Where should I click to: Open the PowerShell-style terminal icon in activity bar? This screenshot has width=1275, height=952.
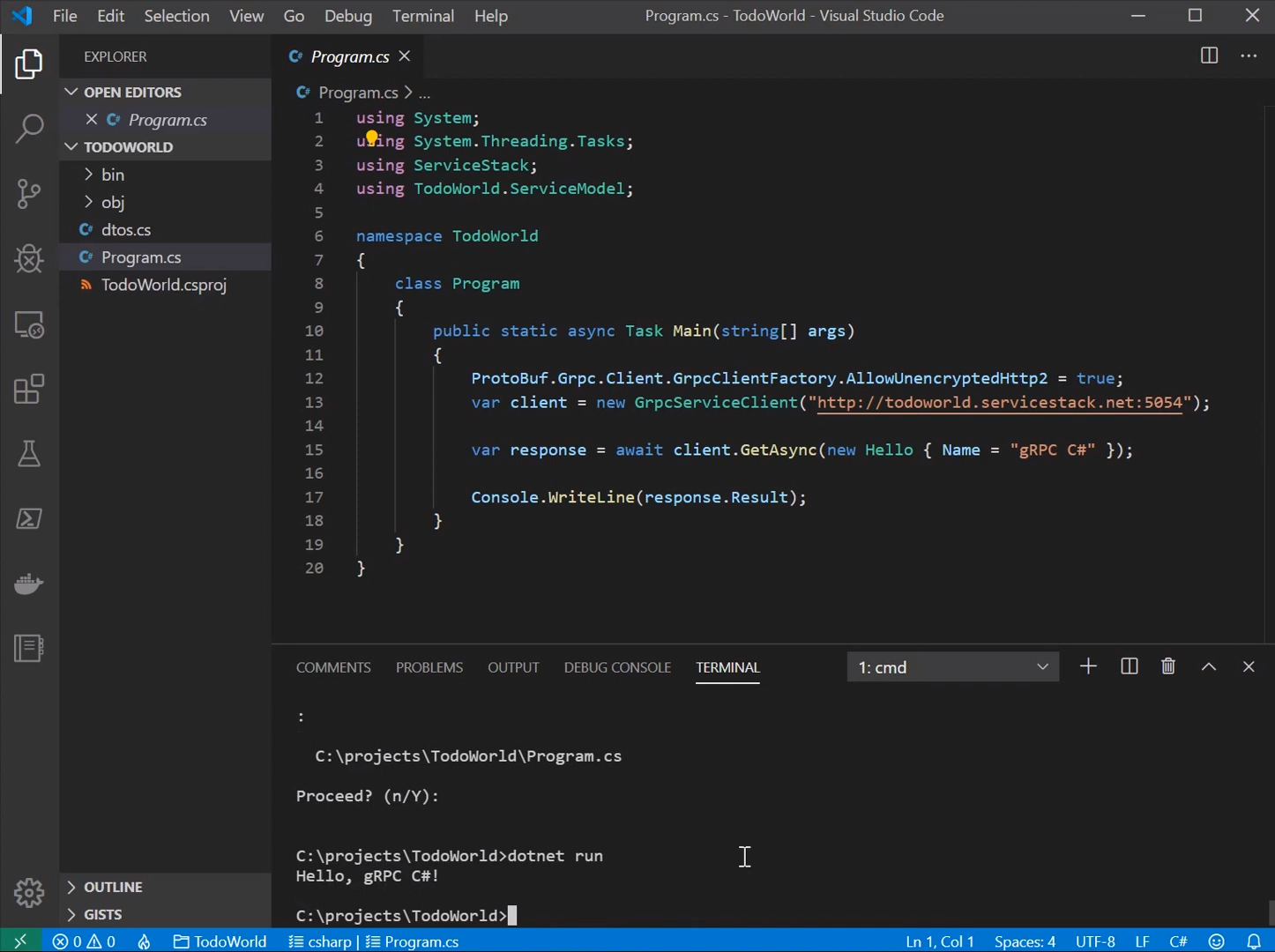tap(29, 518)
